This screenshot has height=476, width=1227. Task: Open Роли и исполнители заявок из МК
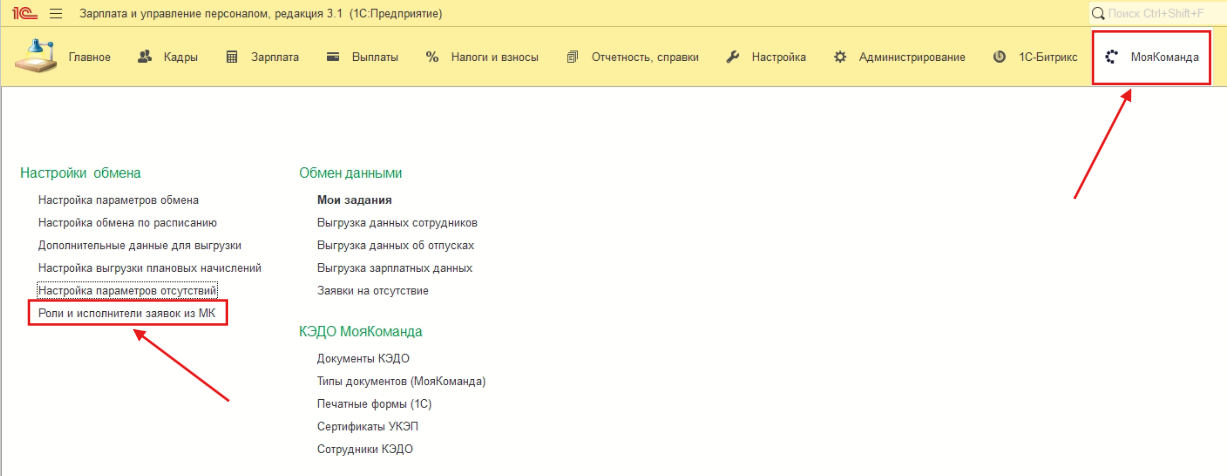126,314
